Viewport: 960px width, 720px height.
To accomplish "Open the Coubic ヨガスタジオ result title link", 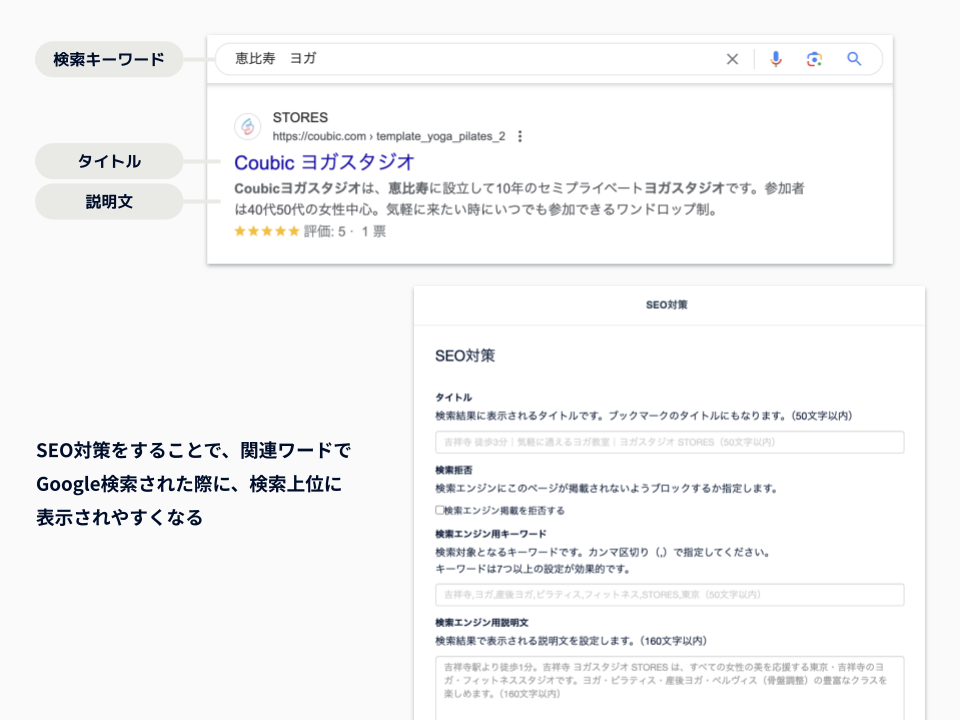I will pyautogui.click(x=324, y=162).
